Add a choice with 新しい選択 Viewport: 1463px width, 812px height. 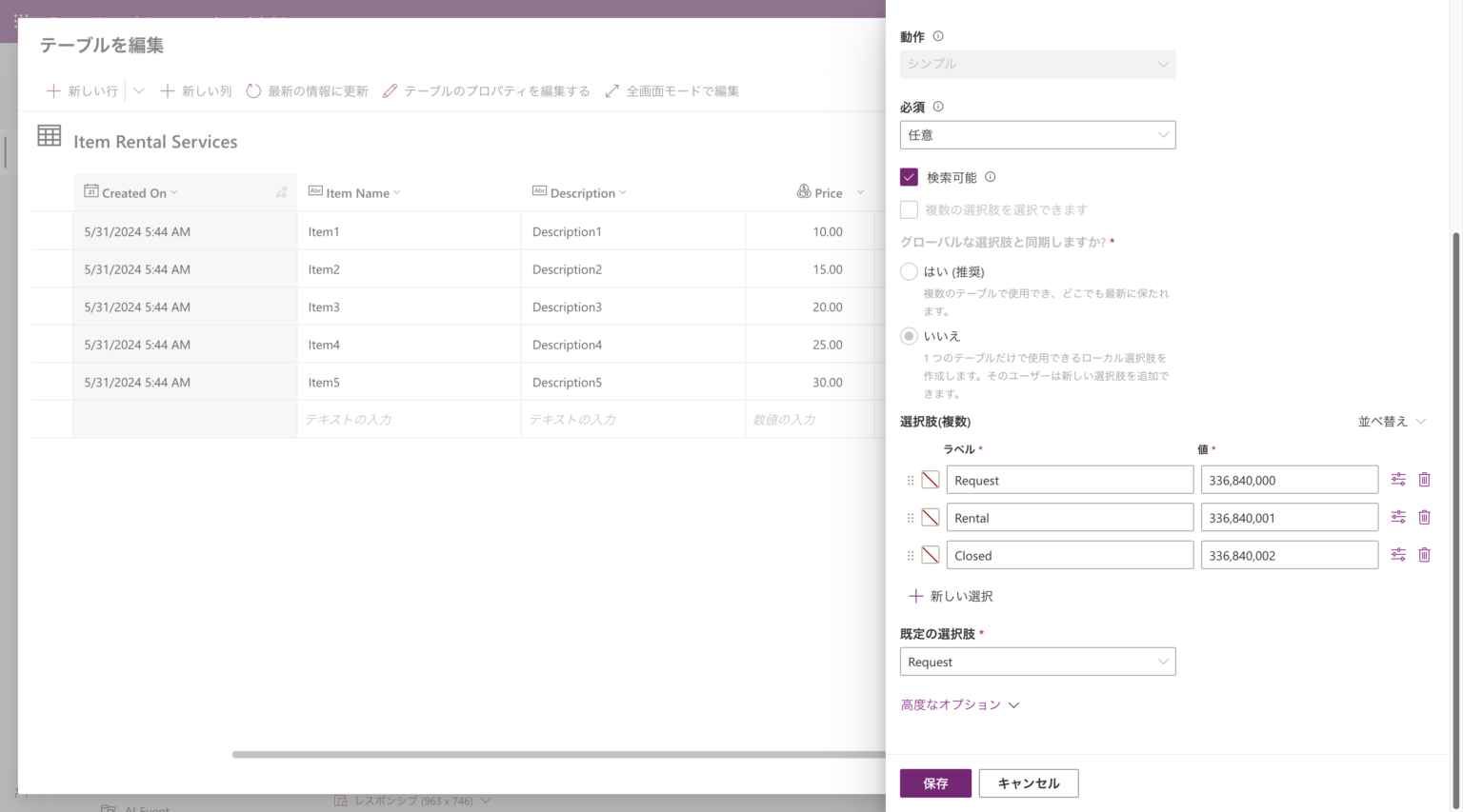pos(951,596)
